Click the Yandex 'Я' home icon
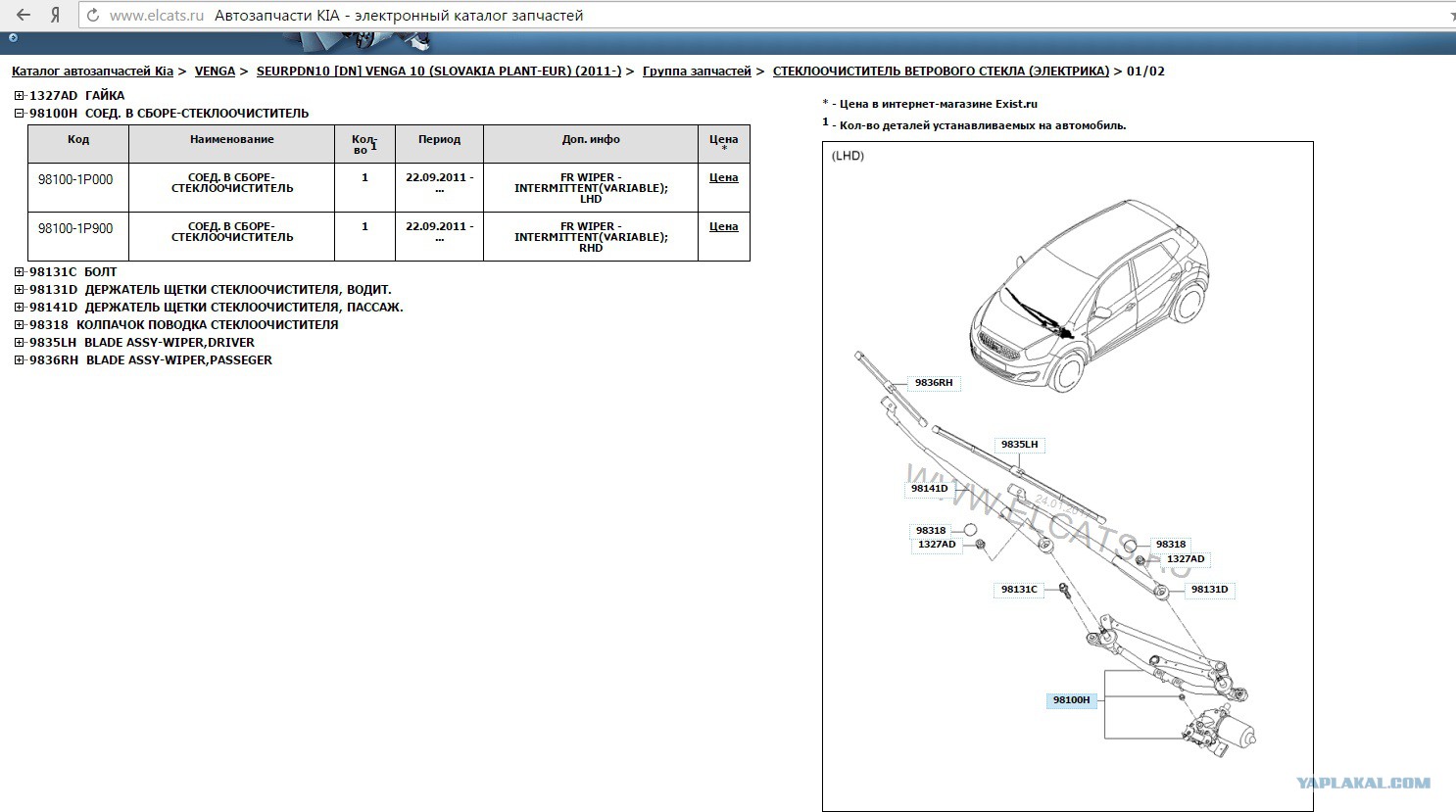Viewport: 1456px width, 812px height. (56, 15)
